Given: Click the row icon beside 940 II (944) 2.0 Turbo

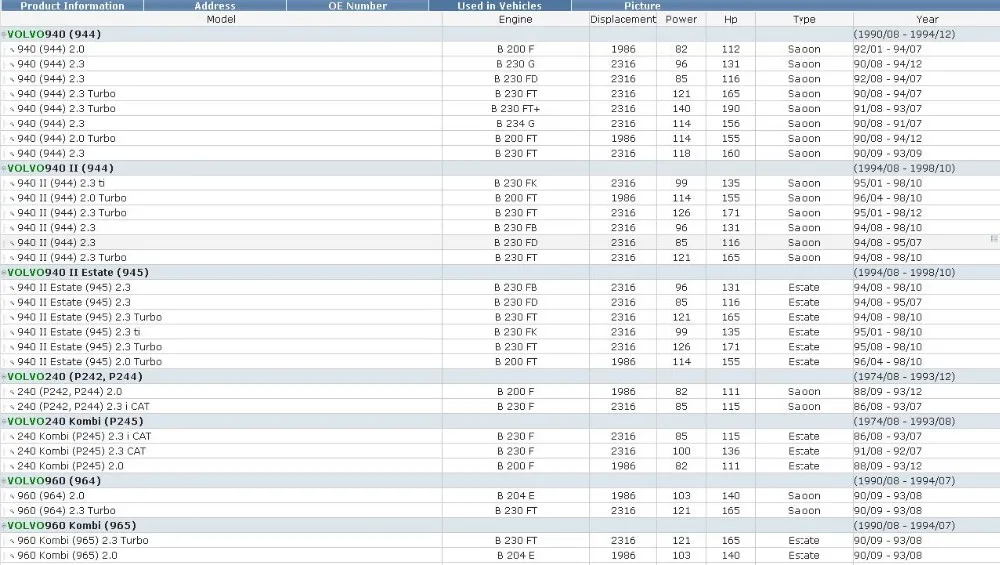Looking at the screenshot, I should (x=11, y=198).
